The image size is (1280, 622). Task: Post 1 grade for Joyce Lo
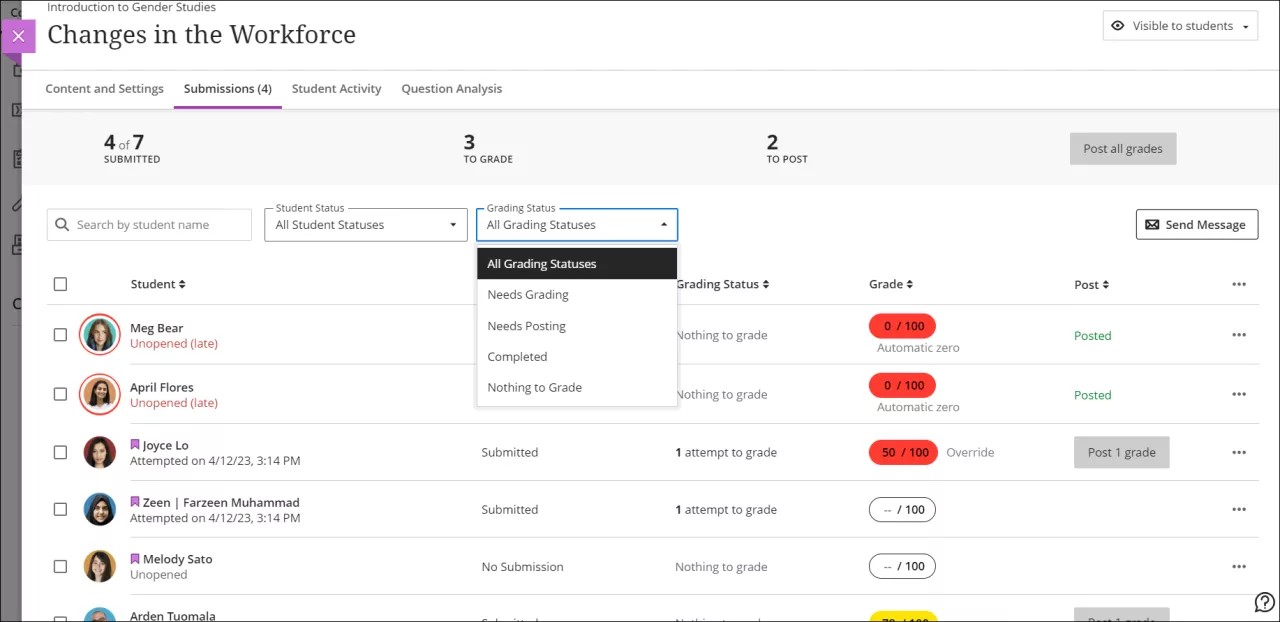point(1121,452)
